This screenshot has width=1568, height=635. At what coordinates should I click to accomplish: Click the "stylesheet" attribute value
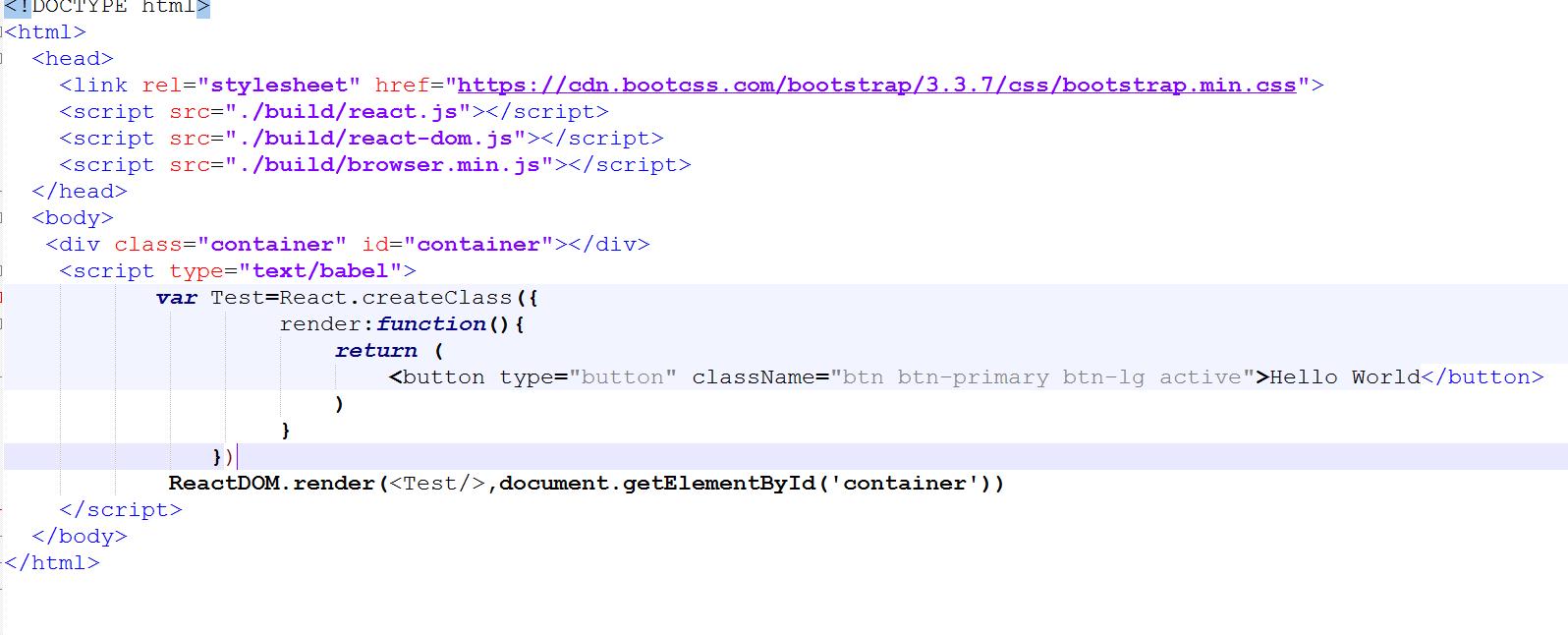click(x=279, y=86)
